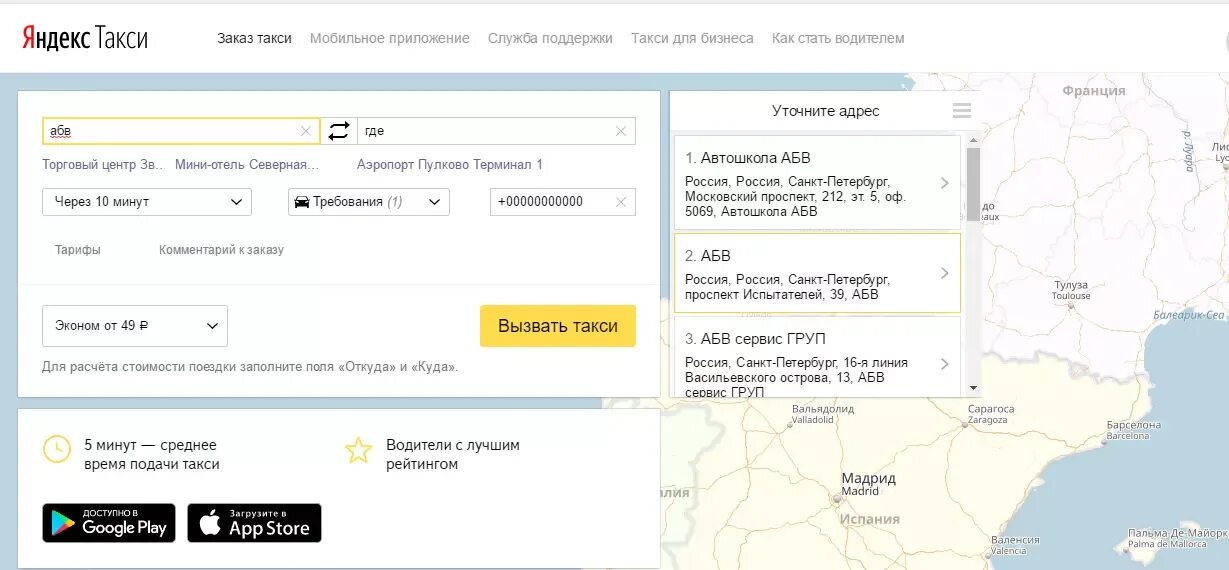The width and height of the screenshot is (1229, 570).
Task: Click the clock icon near 5 минут
Action: pyautogui.click(x=57, y=449)
